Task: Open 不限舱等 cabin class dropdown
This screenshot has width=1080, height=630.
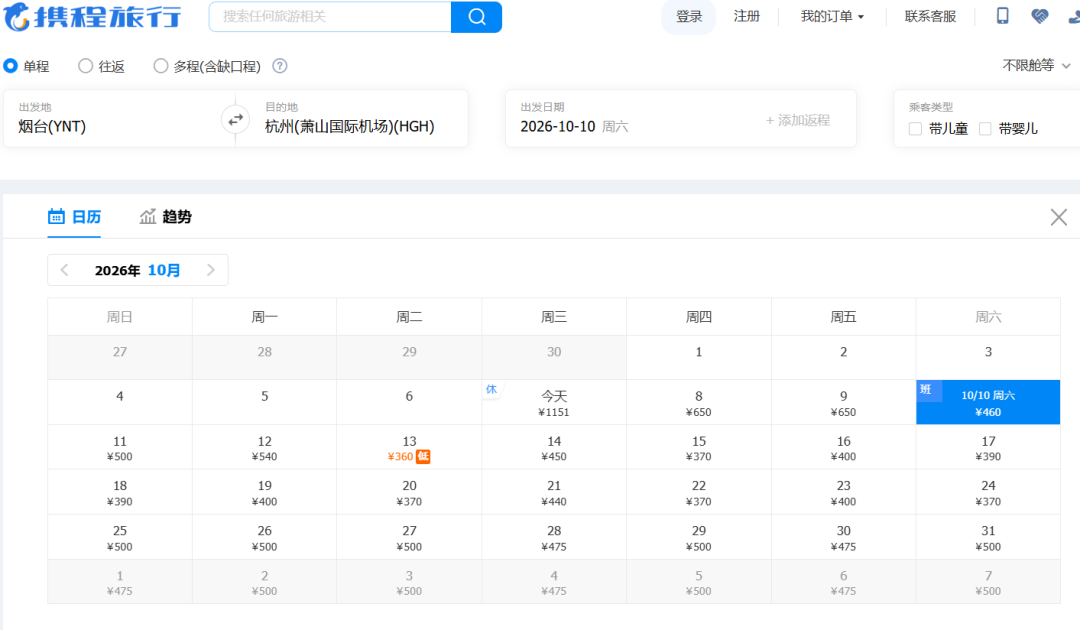Action: coord(1036,65)
